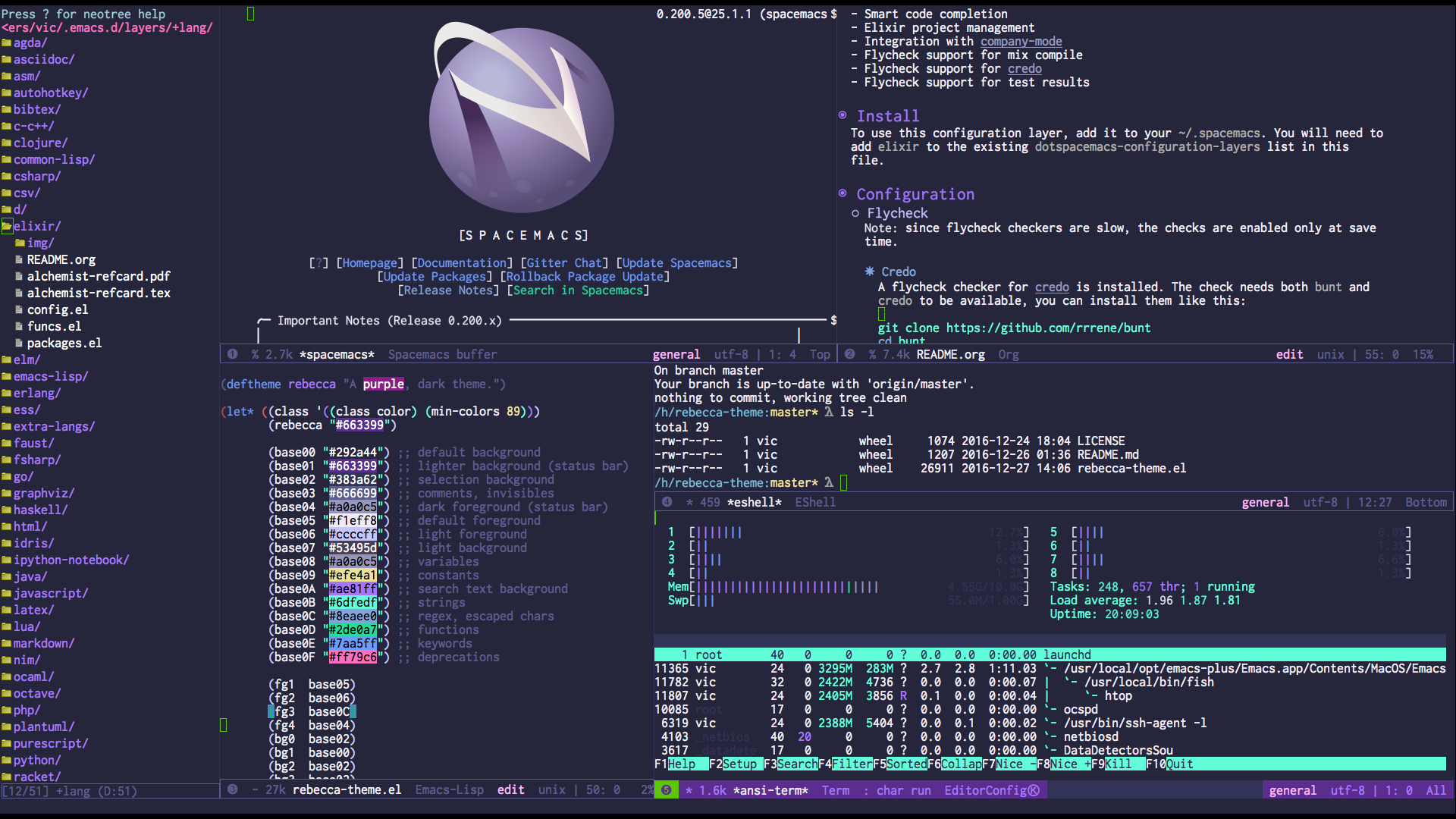Expand the erlang/ directory
This screenshot has height=819, width=1456.
37,394
